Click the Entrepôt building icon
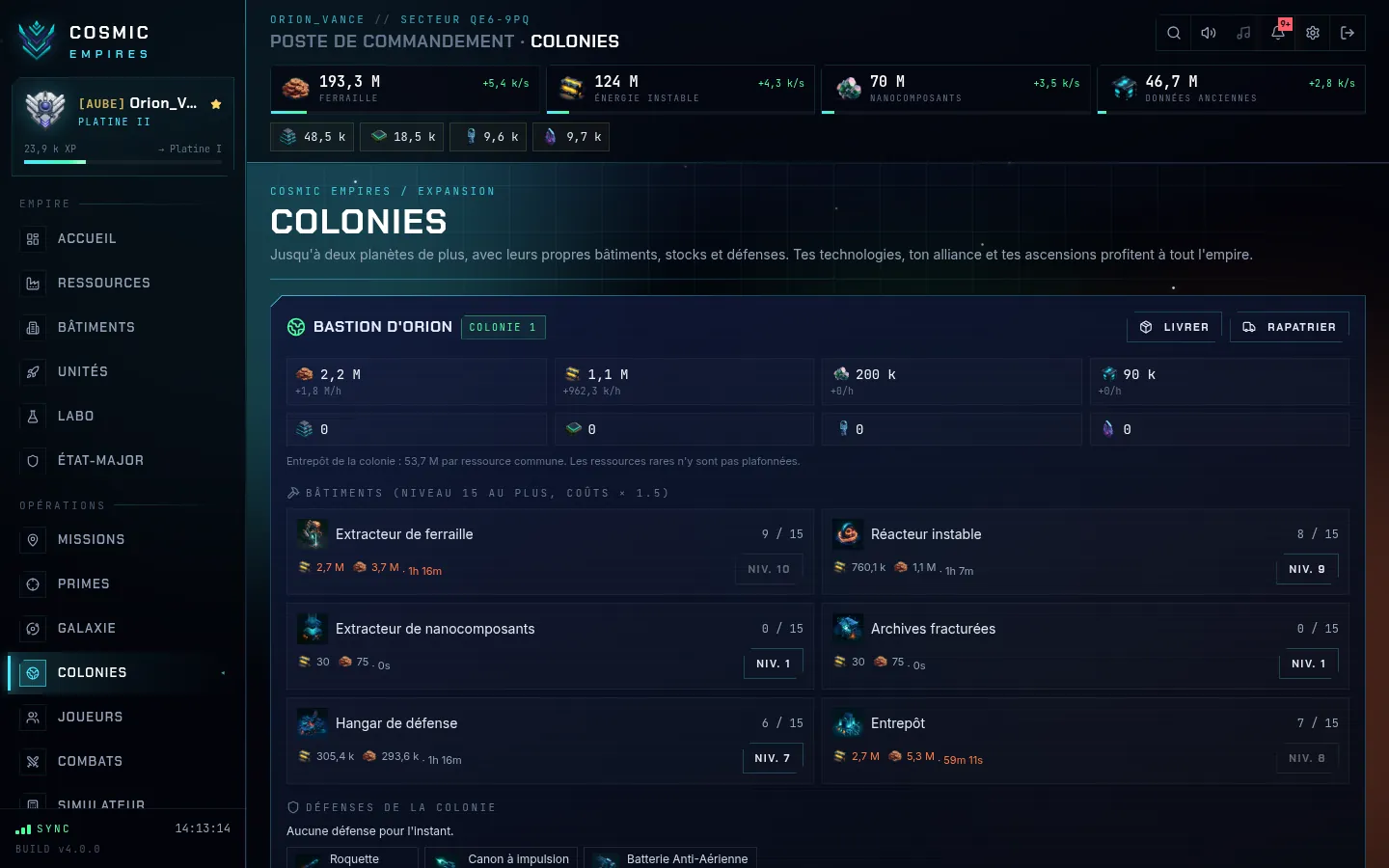The image size is (1389, 868). tap(848, 722)
